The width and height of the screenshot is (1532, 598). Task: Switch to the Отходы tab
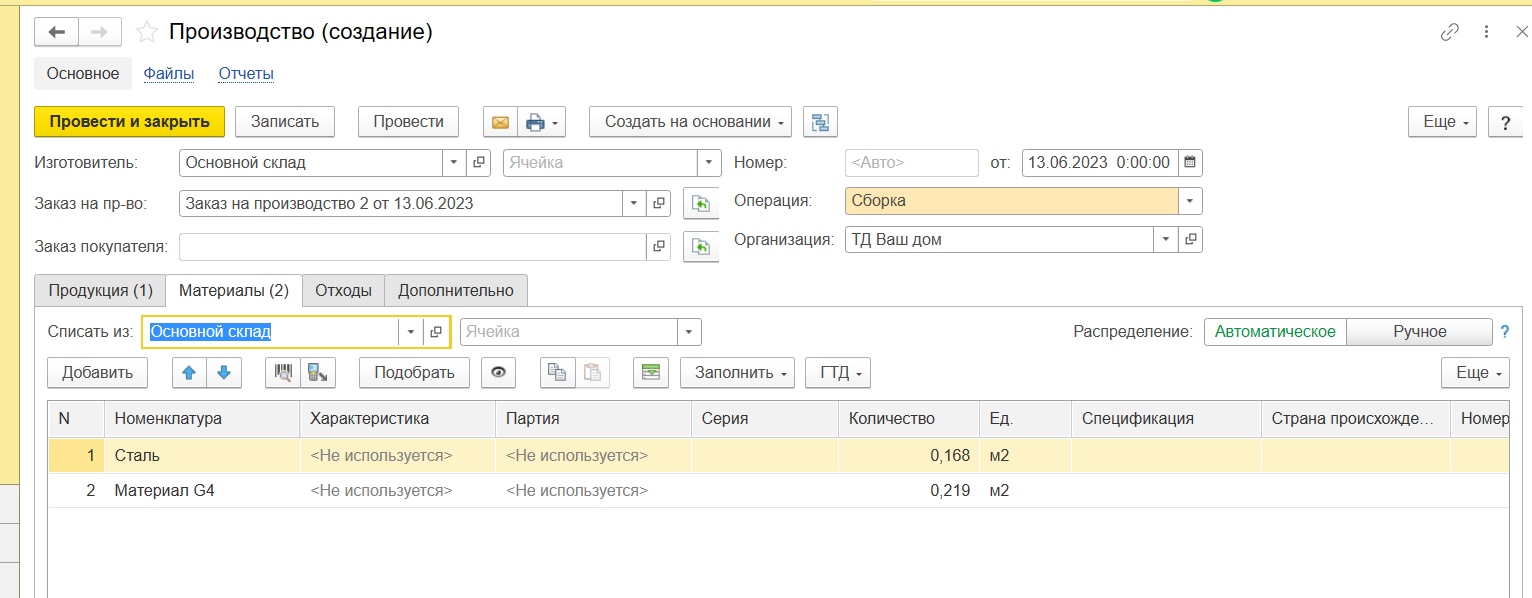pos(343,291)
